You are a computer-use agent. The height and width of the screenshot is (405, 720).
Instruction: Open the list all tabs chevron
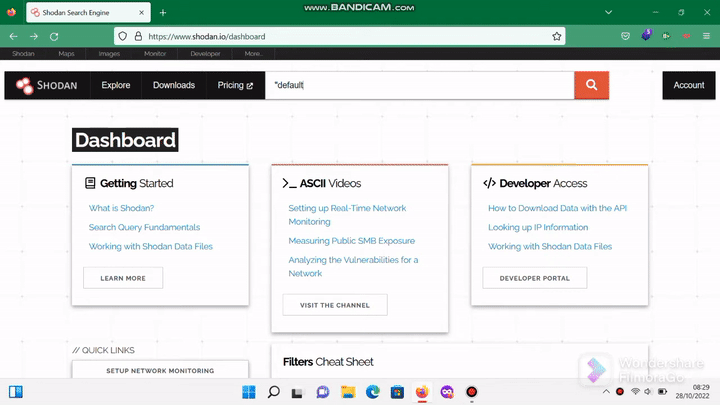pyautogui.click(x=608, y=12)
